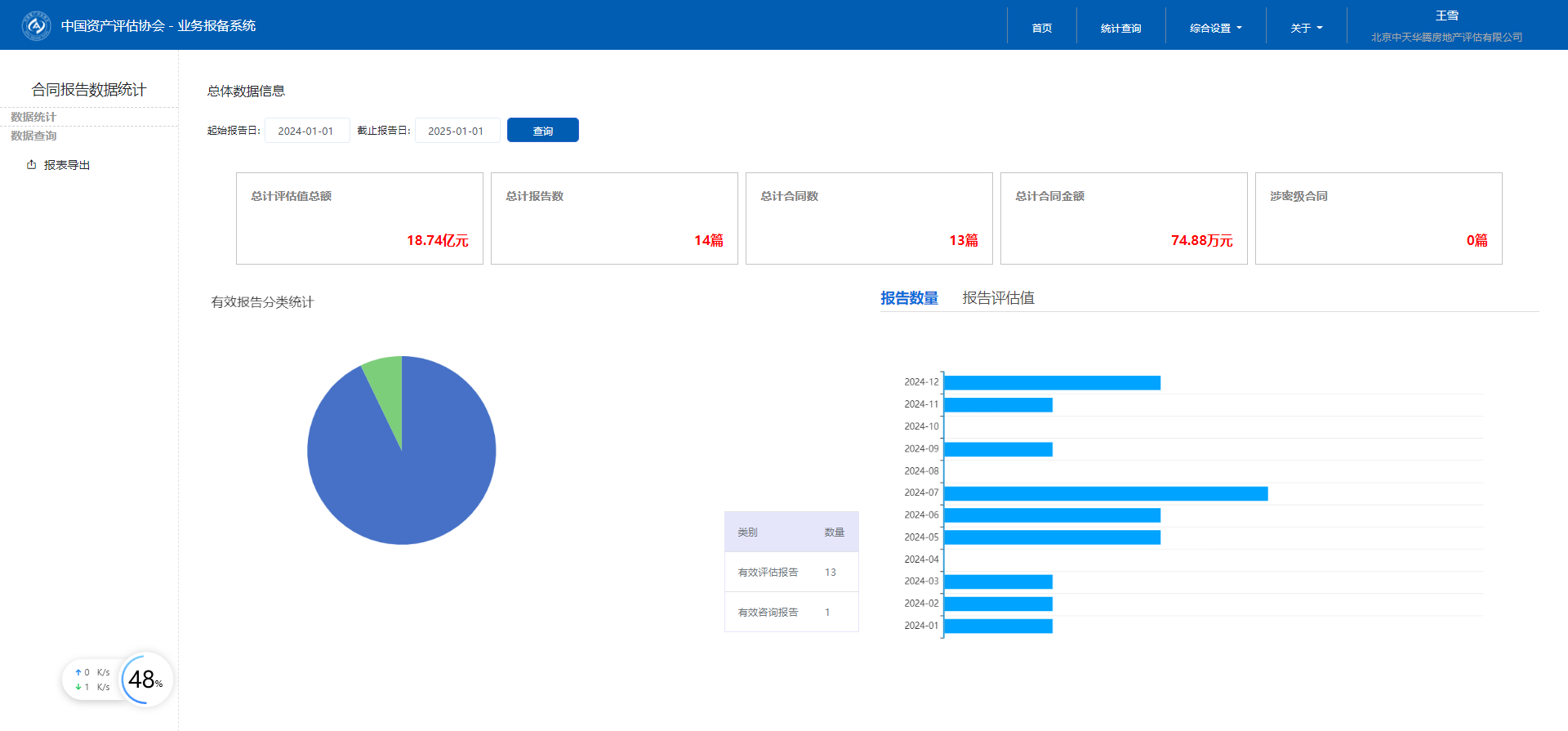Open the 综合设置 dropdown menu
The width and height of the screenshot is (1568, 731).
pos(1215,28)
